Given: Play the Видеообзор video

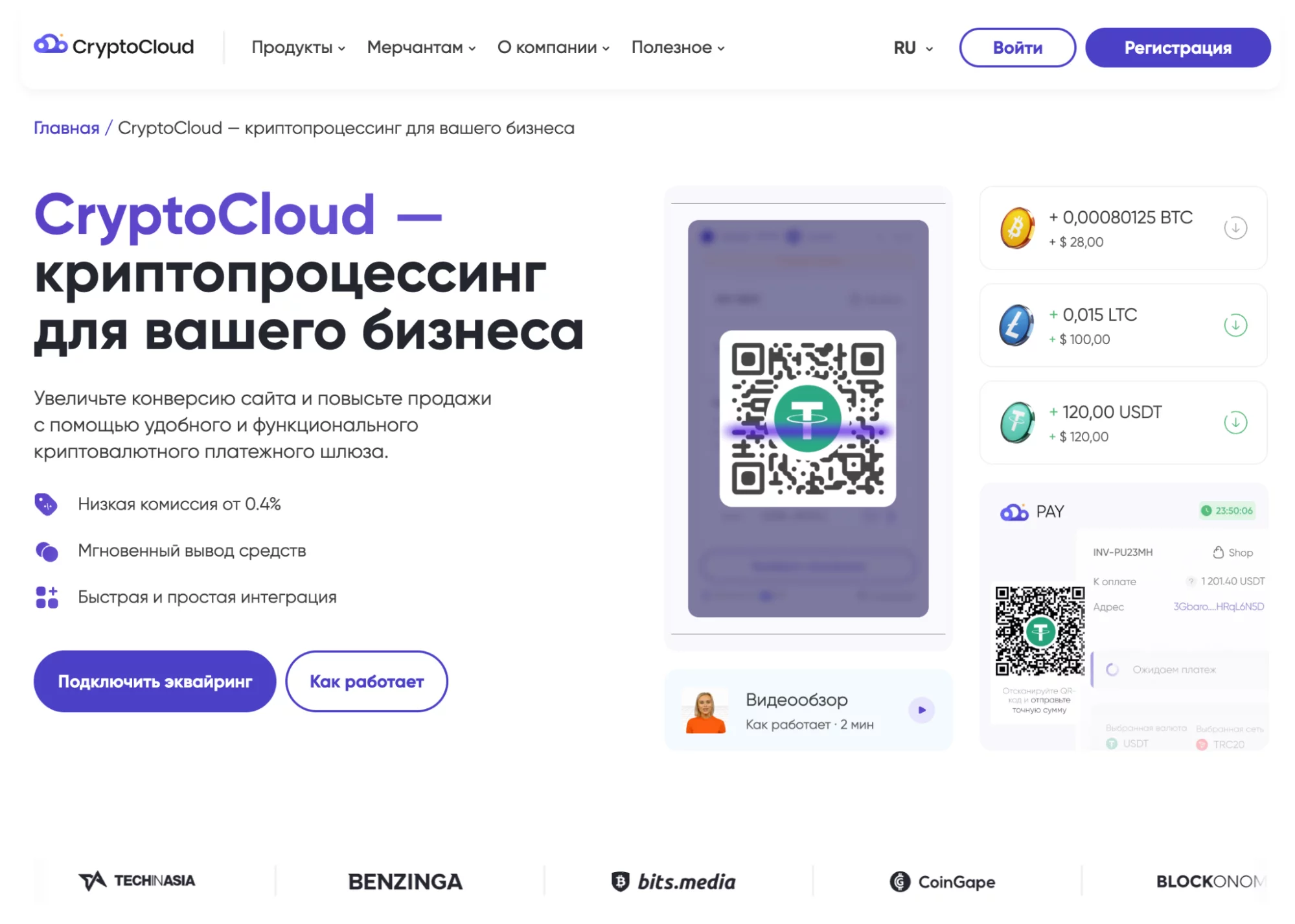Looking at the screenshot, I should (921, 710).
